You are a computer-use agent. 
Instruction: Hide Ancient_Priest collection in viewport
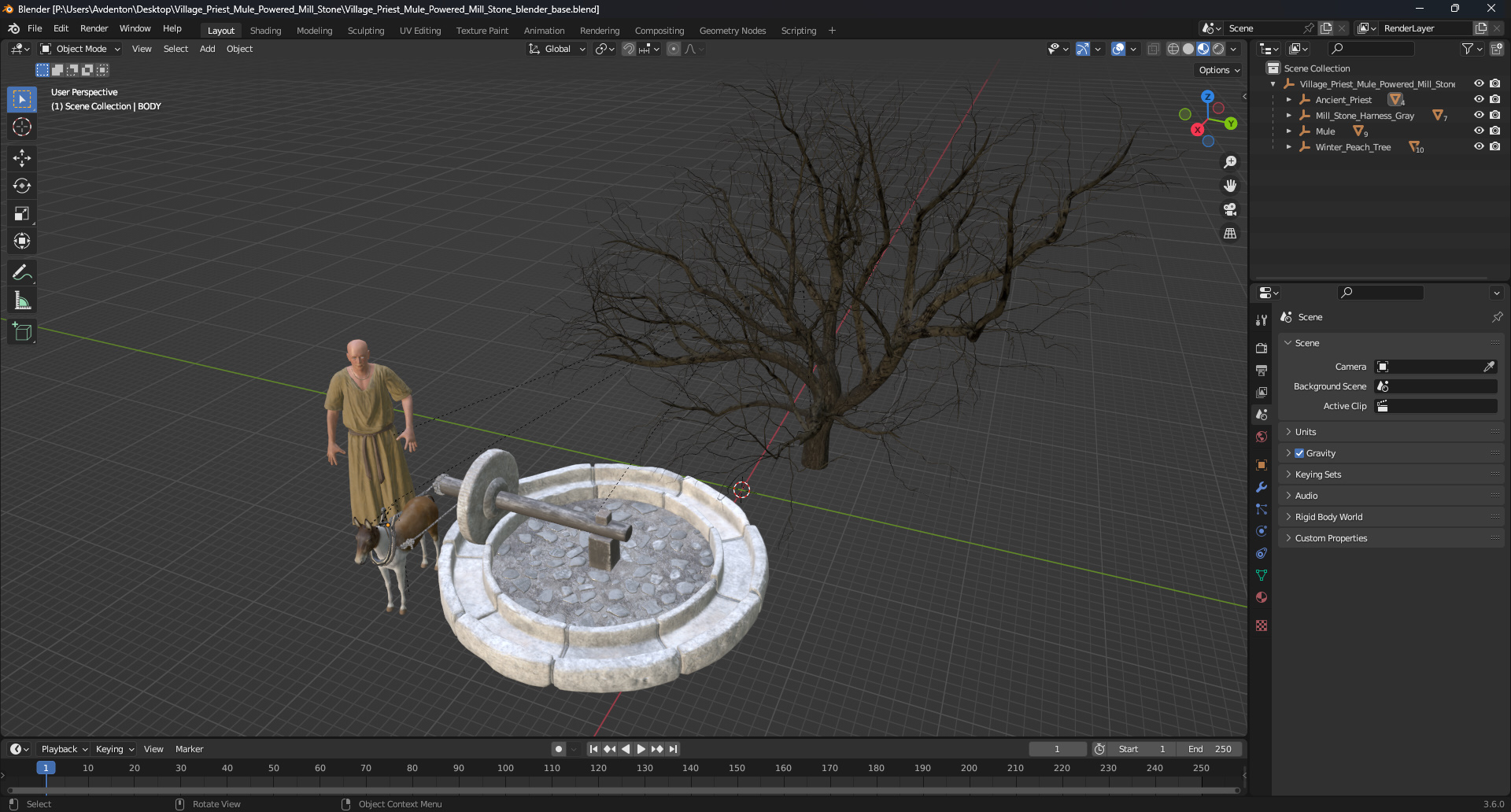1479,99
